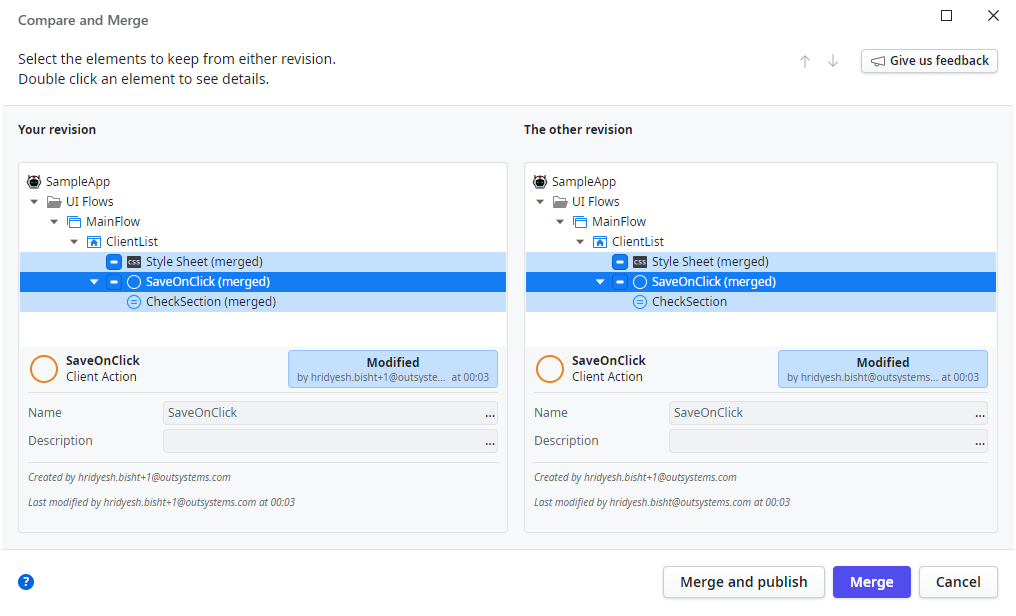The image size is (1016, 616).
Task: Toggle the SaveOnClick checkbox in the other revision
Action: [620, 281]
